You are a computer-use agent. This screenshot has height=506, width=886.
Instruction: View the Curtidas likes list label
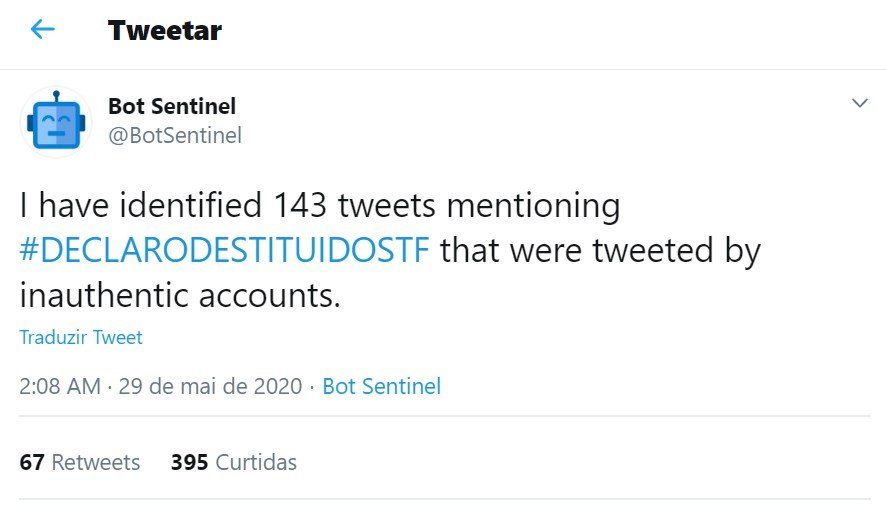256,462
